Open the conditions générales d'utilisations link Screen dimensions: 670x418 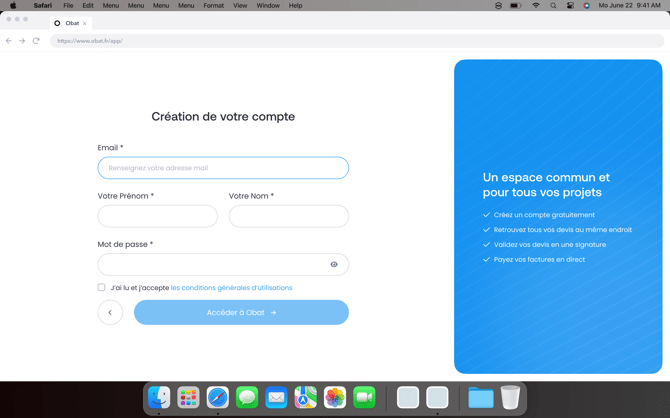pyautogui.click(x=231, y=288)
